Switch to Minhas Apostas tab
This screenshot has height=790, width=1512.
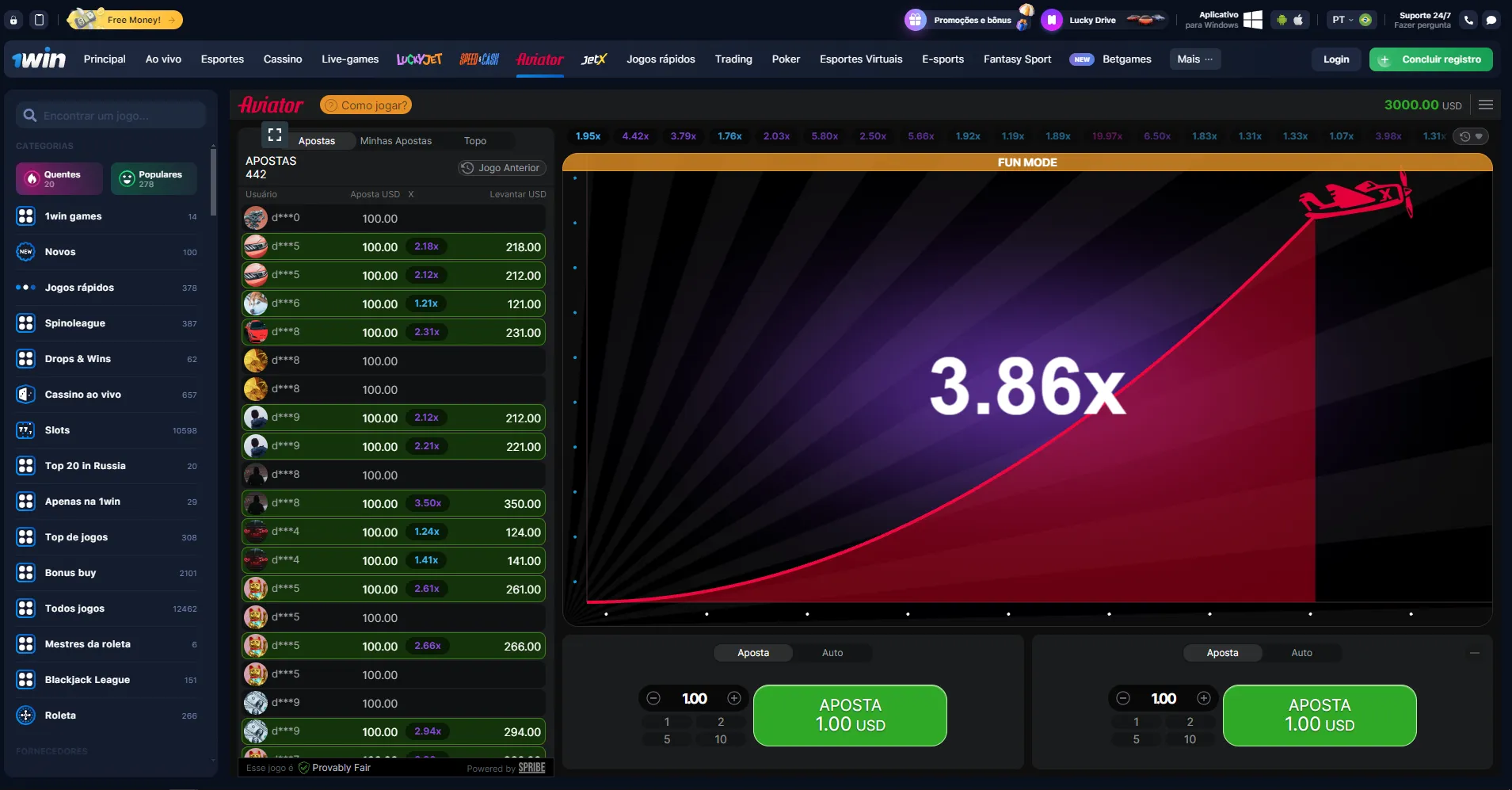pyautogui.click(x=396, y=141)
